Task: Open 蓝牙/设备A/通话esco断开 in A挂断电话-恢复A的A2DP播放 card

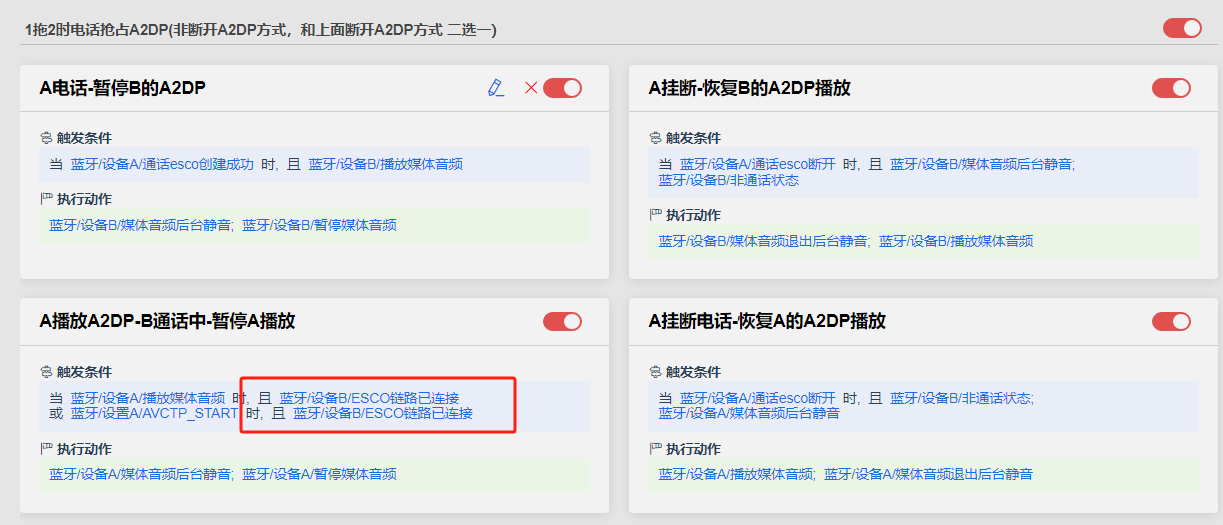Action: [758, 398]
